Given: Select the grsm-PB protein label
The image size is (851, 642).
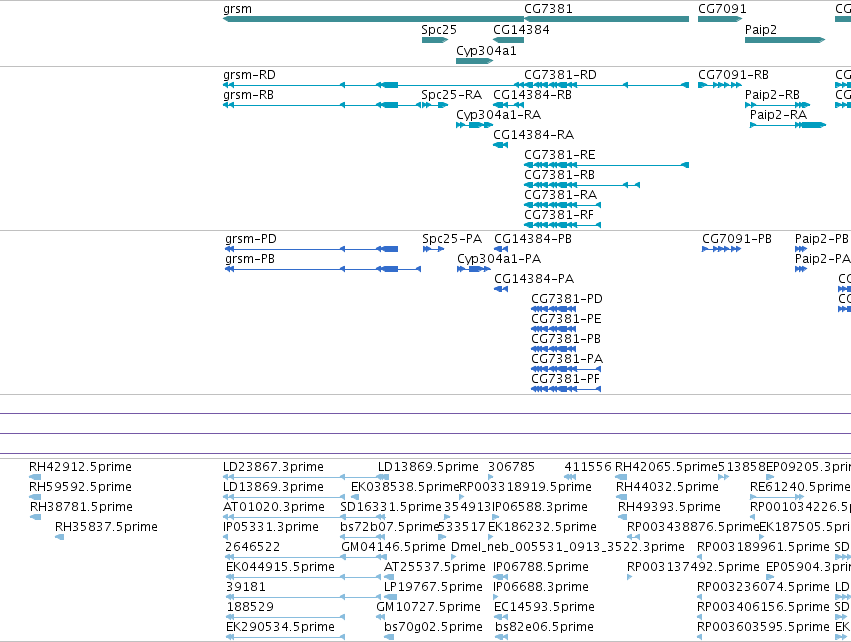Looking at the screenshot, I should click(250, 259).
